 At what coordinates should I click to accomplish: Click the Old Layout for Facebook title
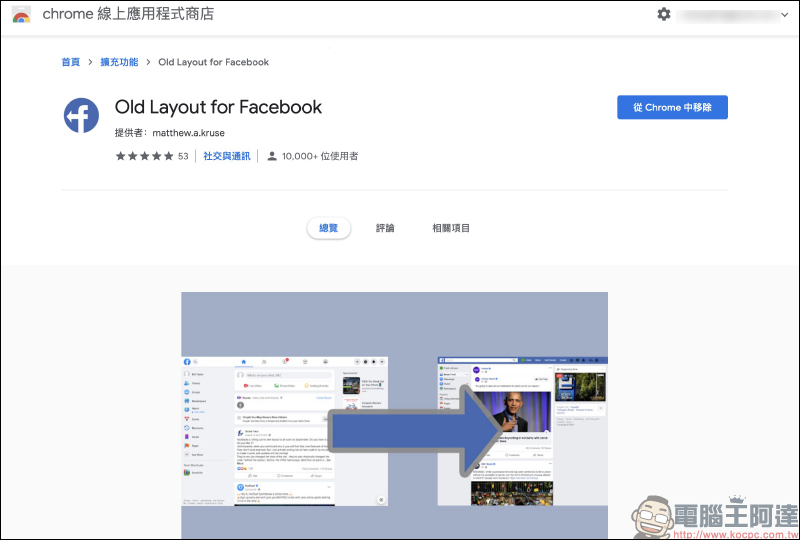pyautogui.click(x=218, y=107)
